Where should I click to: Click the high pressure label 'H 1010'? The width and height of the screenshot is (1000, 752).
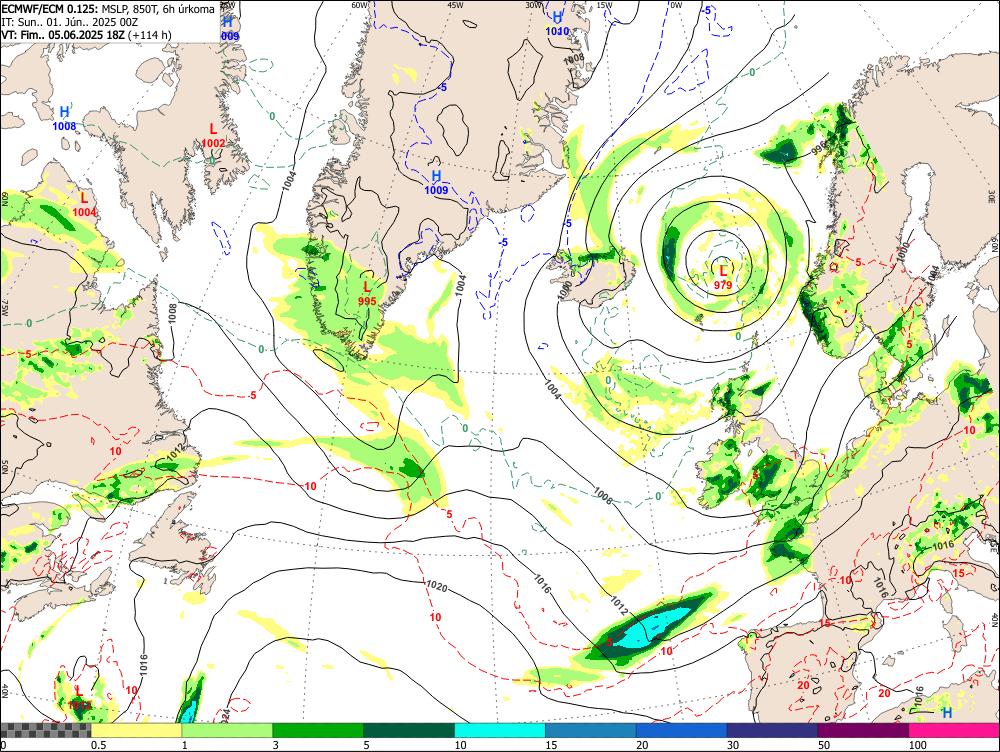[x=557, y=24]
